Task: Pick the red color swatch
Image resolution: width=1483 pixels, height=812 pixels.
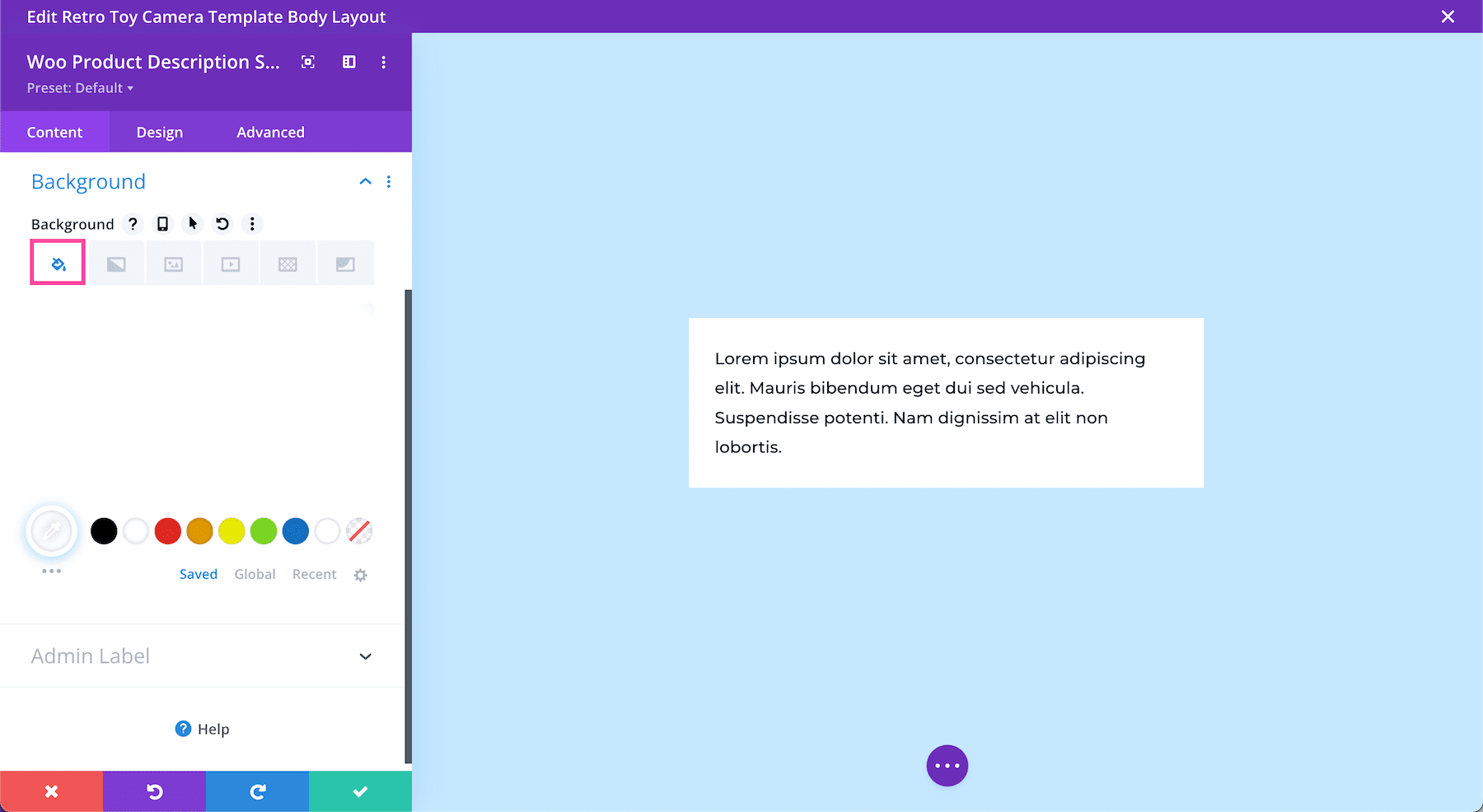Action: (167, 531)
